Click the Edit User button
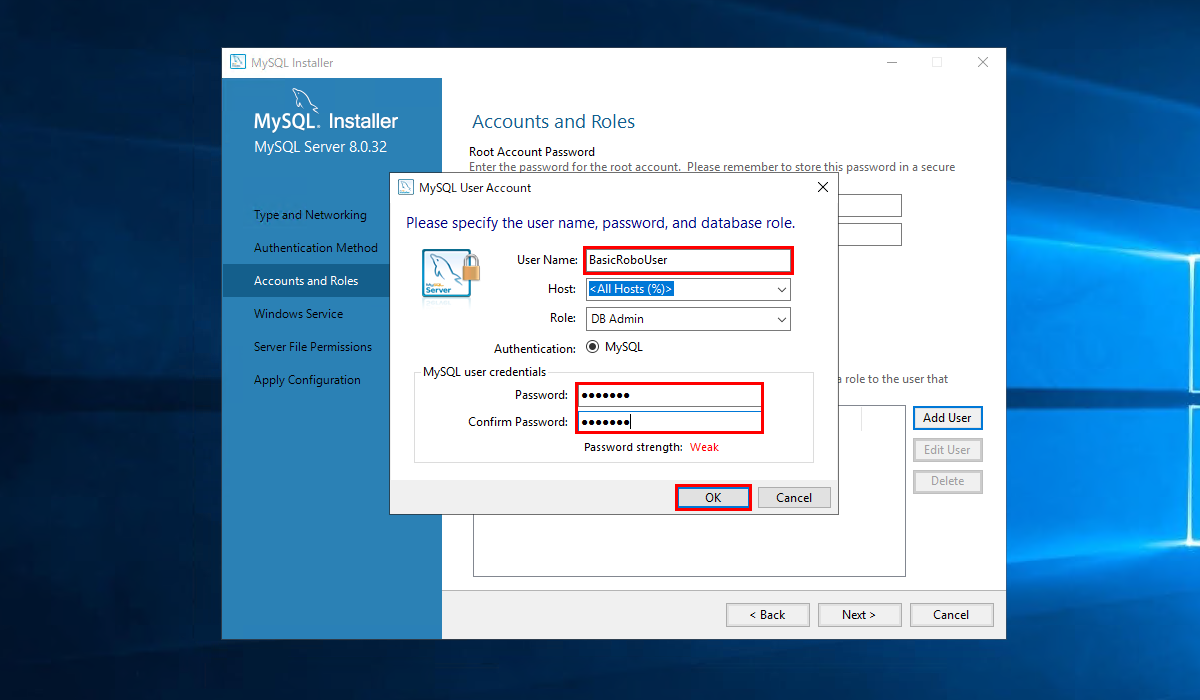 coord(947,450)
